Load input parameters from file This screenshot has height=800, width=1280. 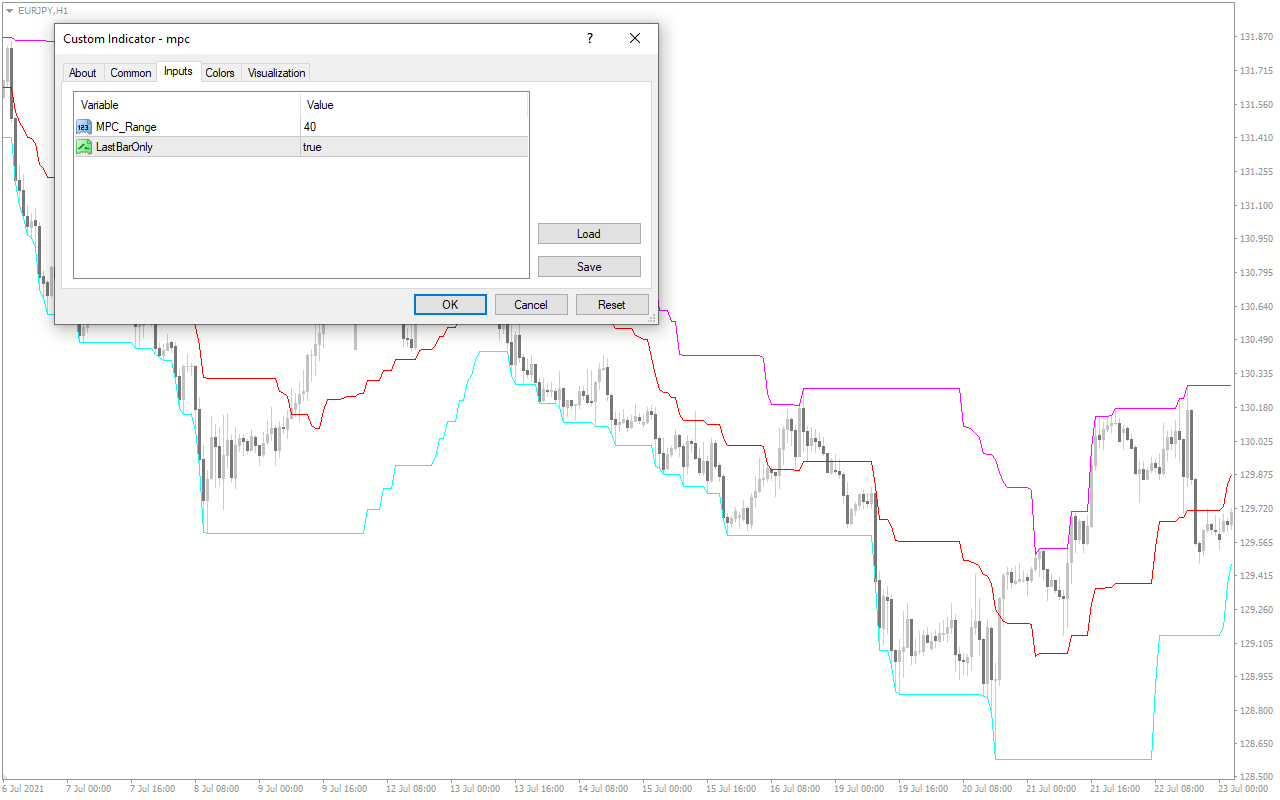click(x=589, y=234)
